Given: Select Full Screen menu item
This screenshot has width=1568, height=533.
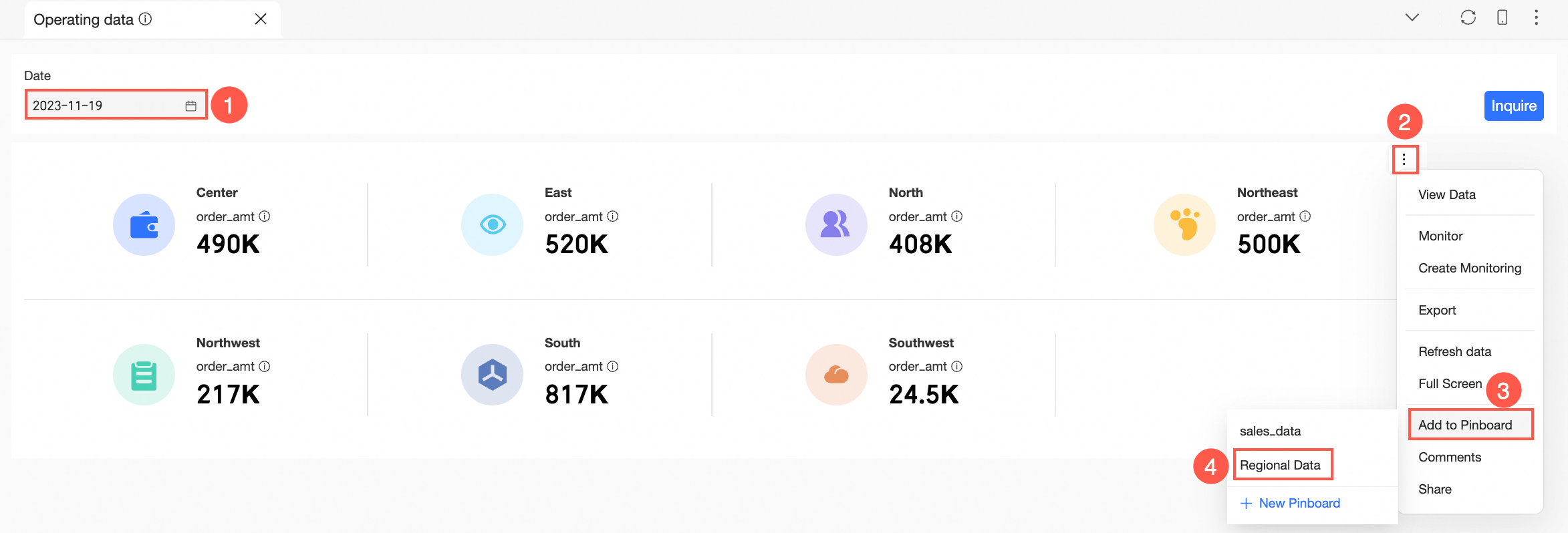Looking at the screenshot, I should (x=1450, y=383).
